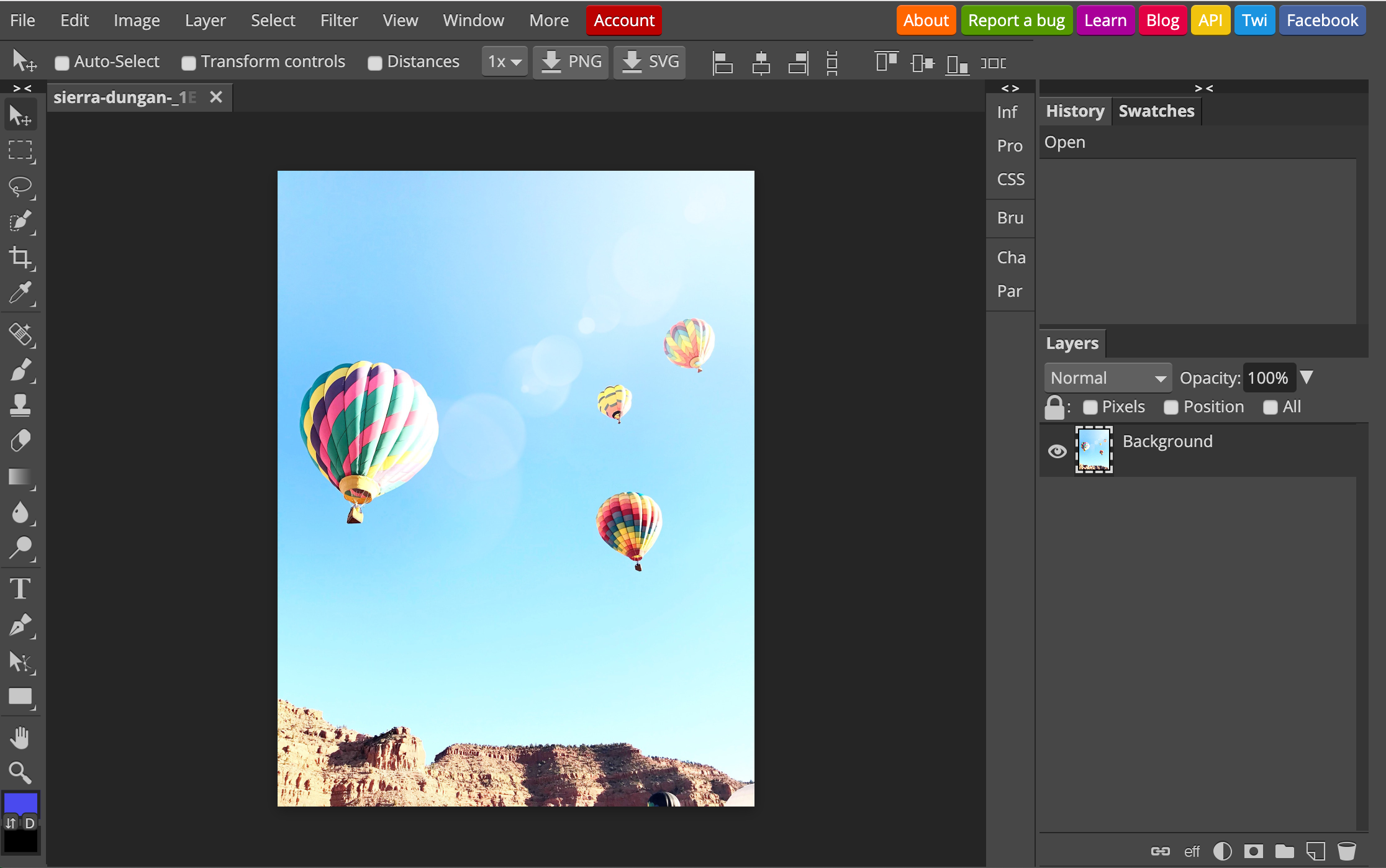This screenshot has height=868, width=1386.
Task: Select the Eyedropper tool
Action: coord(20,293)
